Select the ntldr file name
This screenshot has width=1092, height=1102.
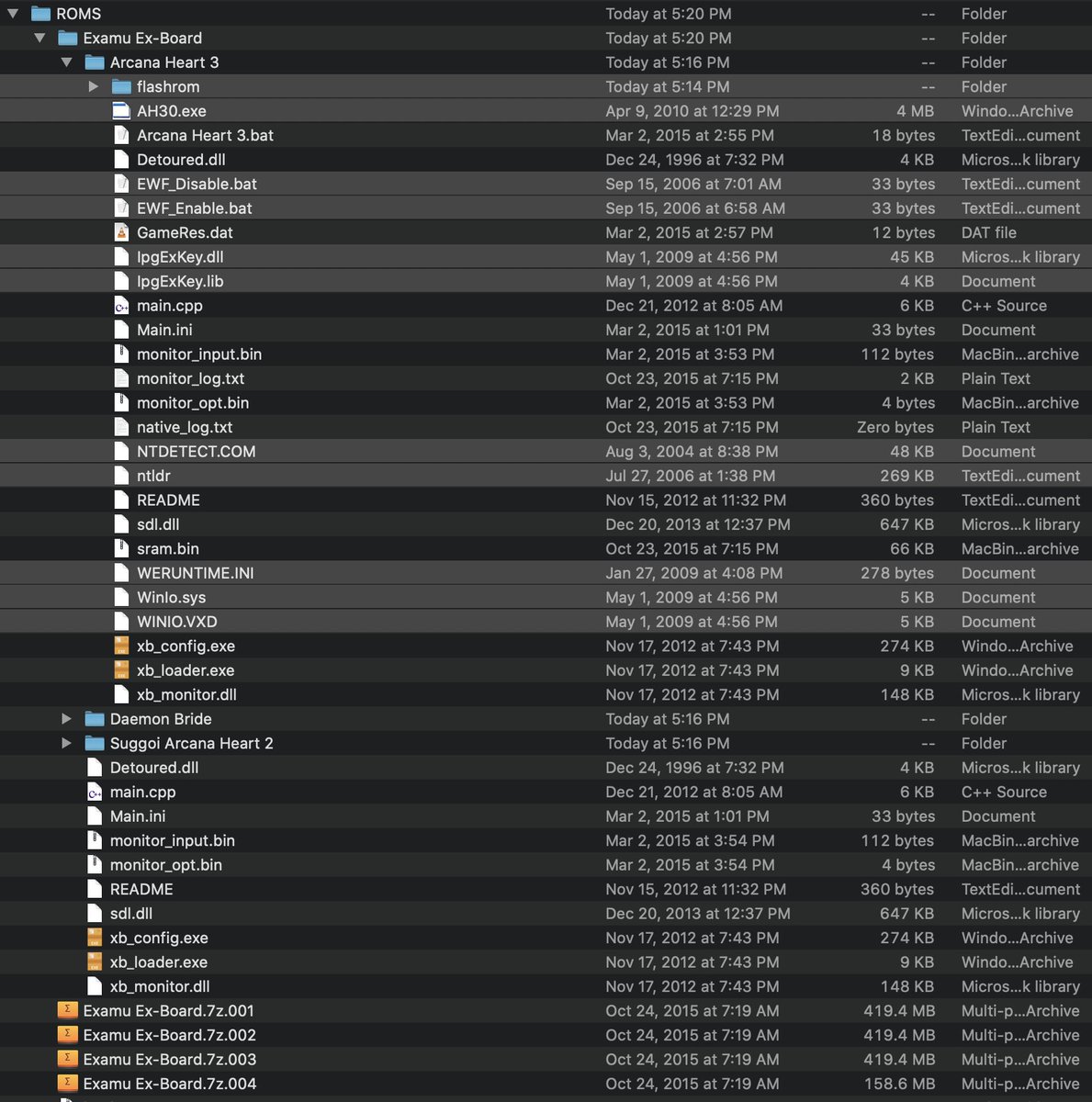[x=153, y=476]
